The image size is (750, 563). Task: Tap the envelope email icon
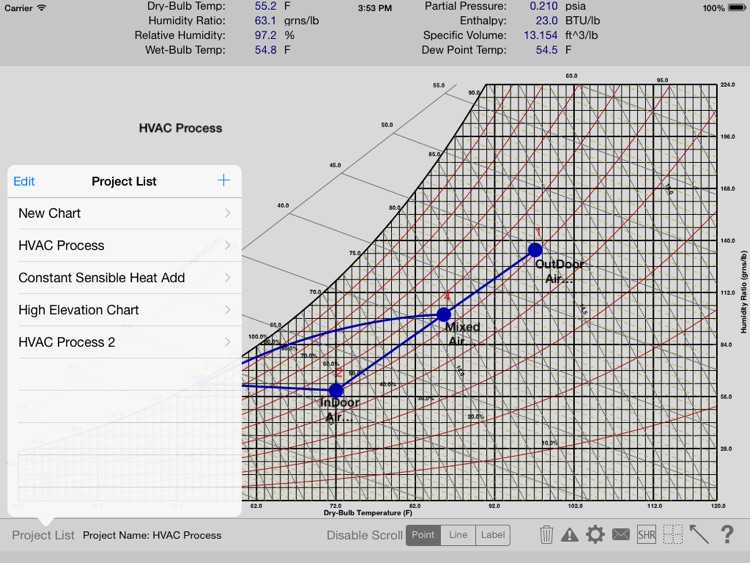click(x=621, y=534)
